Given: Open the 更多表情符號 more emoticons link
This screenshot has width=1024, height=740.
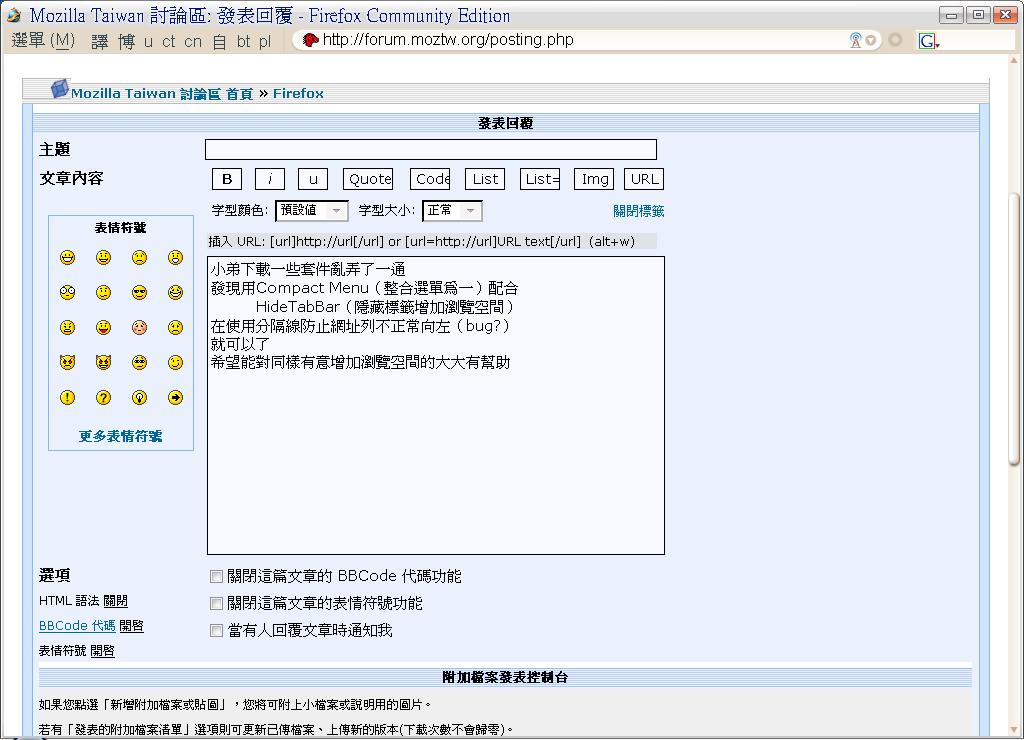Looking at the screenshot, I should 121,436.
